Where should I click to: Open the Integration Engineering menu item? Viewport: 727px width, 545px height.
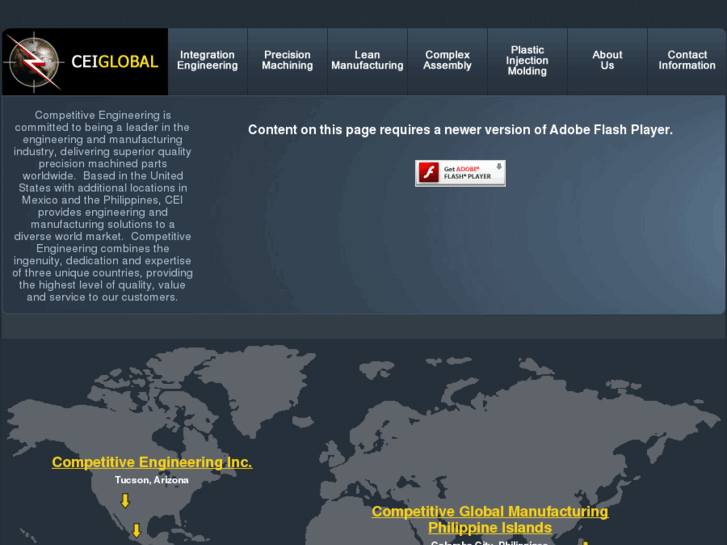pos(207,60)
